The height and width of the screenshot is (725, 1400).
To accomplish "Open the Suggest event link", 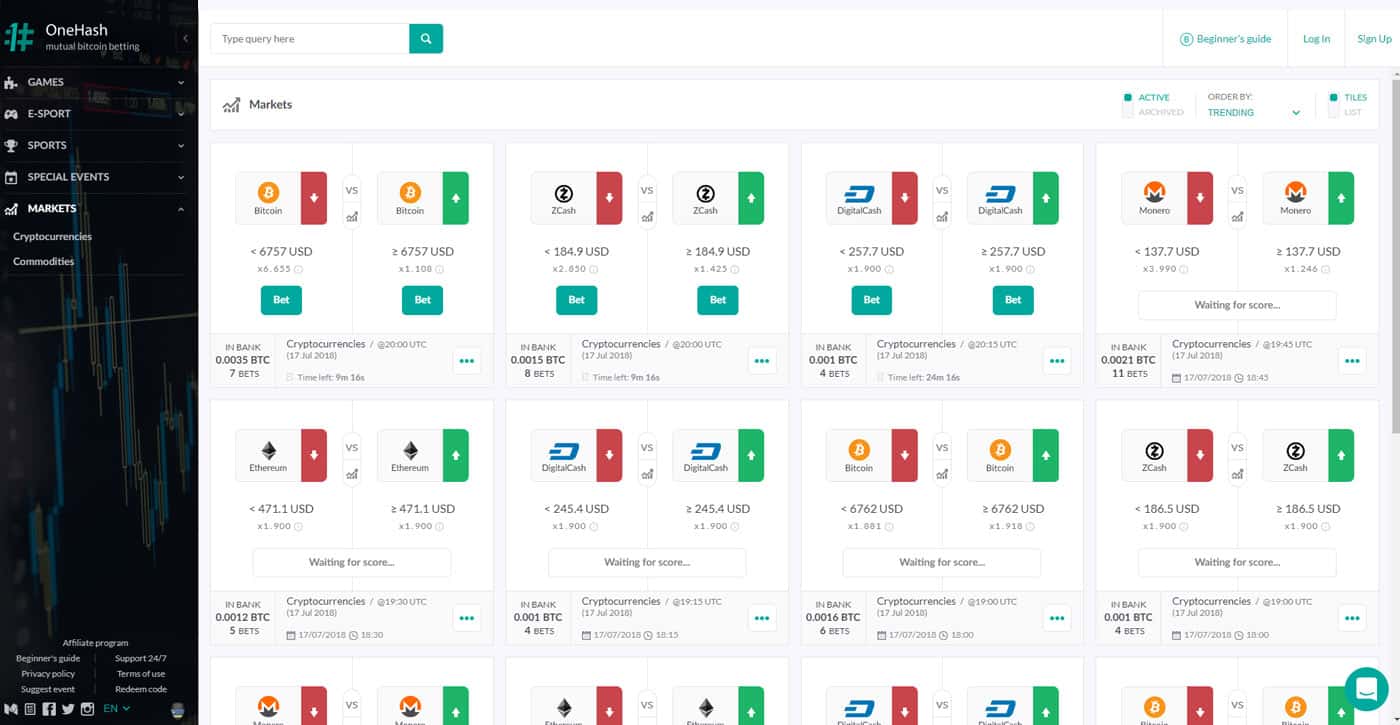I will tap(48, 689).
